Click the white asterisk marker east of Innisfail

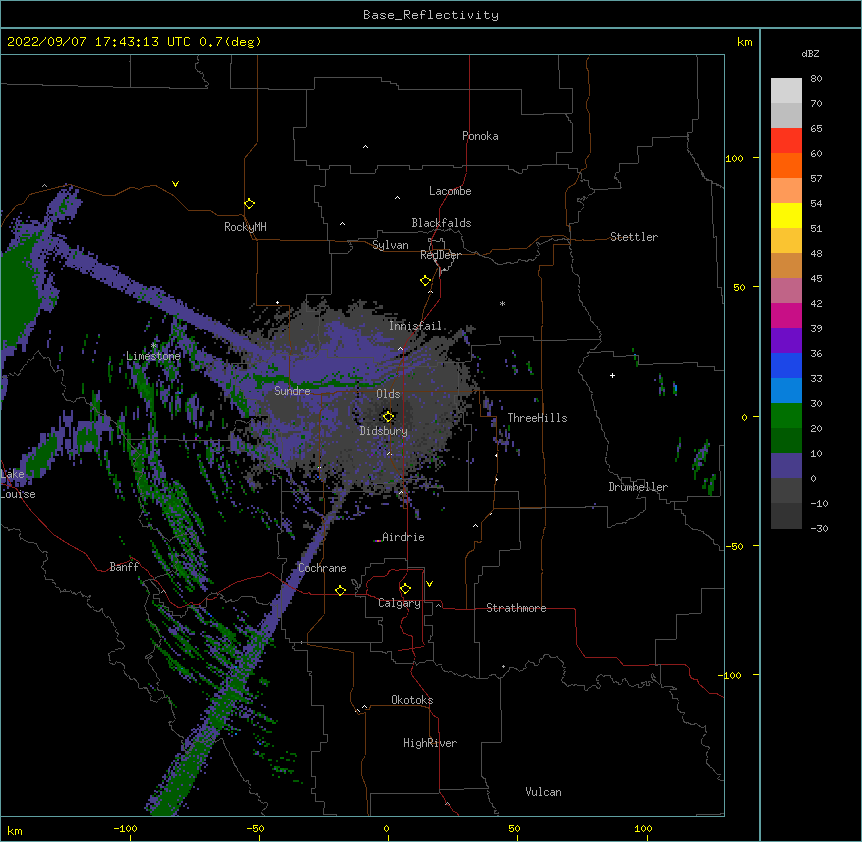tap(502, 304)
